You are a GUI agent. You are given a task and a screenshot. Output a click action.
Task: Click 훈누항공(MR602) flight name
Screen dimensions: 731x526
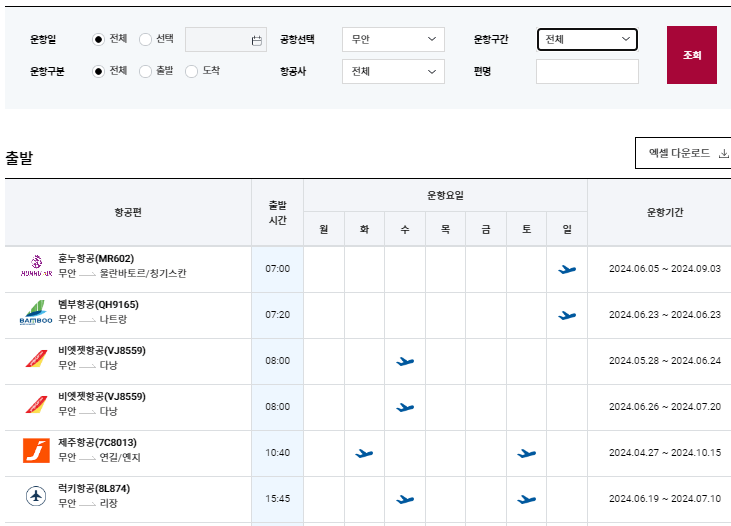[96, 258]
